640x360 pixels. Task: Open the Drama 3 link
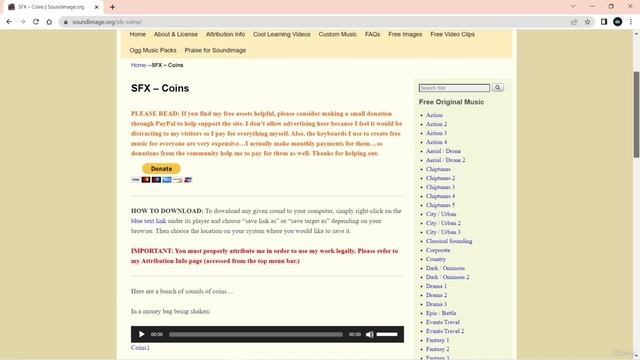coord(436,304)
